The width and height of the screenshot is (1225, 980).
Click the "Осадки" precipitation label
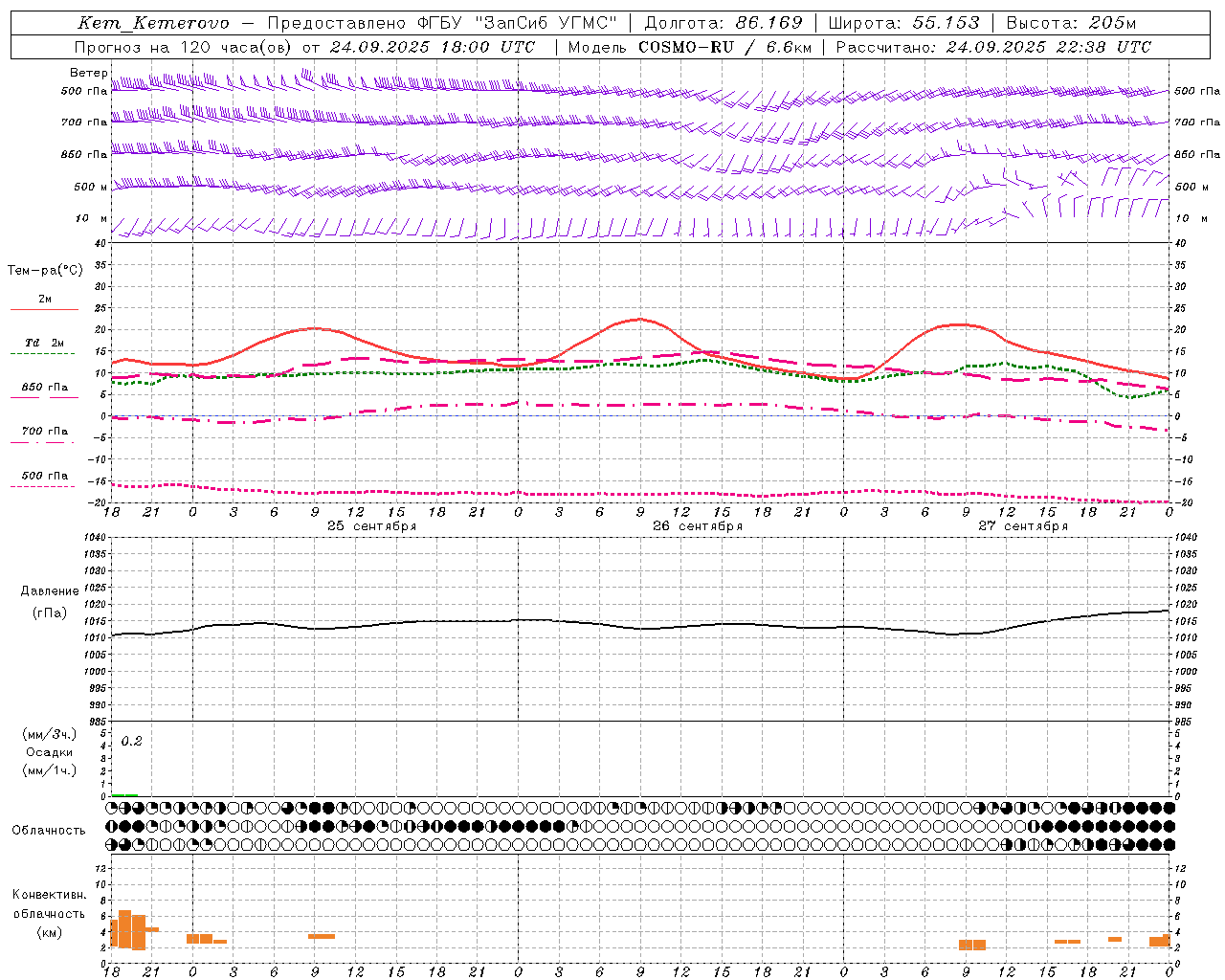50,752
